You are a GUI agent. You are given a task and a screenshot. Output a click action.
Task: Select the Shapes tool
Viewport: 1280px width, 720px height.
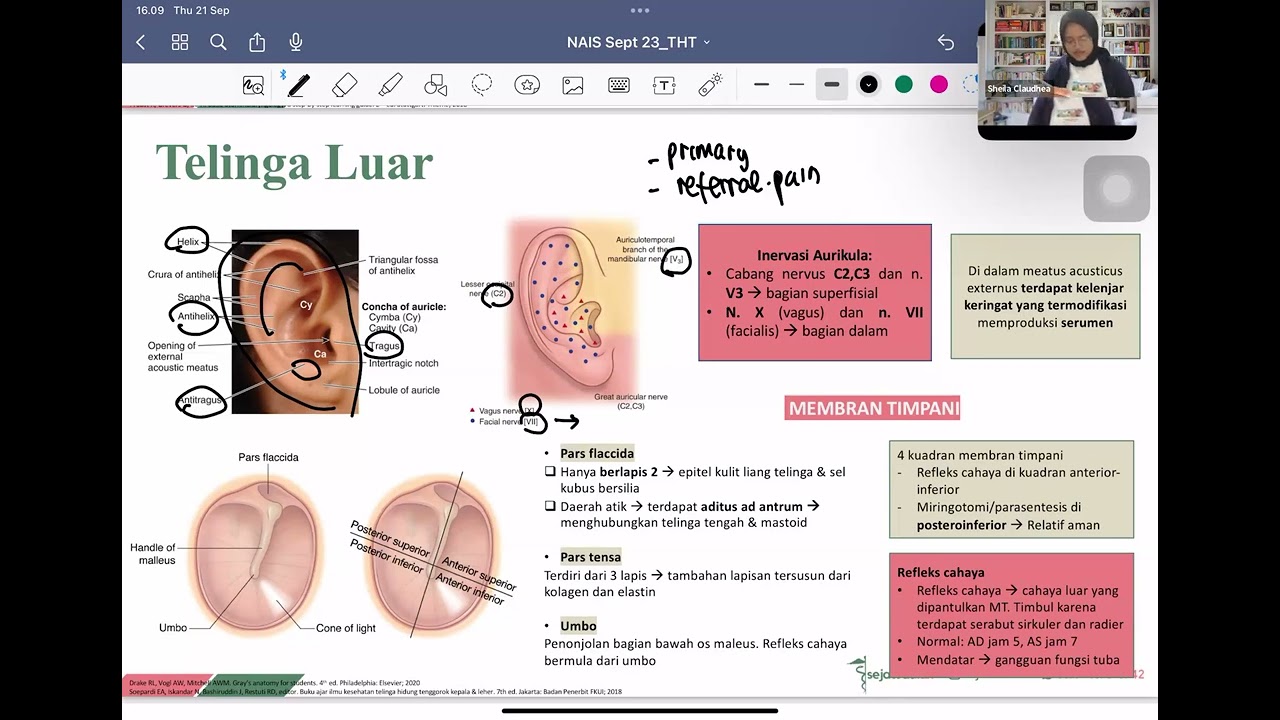[x=435, y=85]
